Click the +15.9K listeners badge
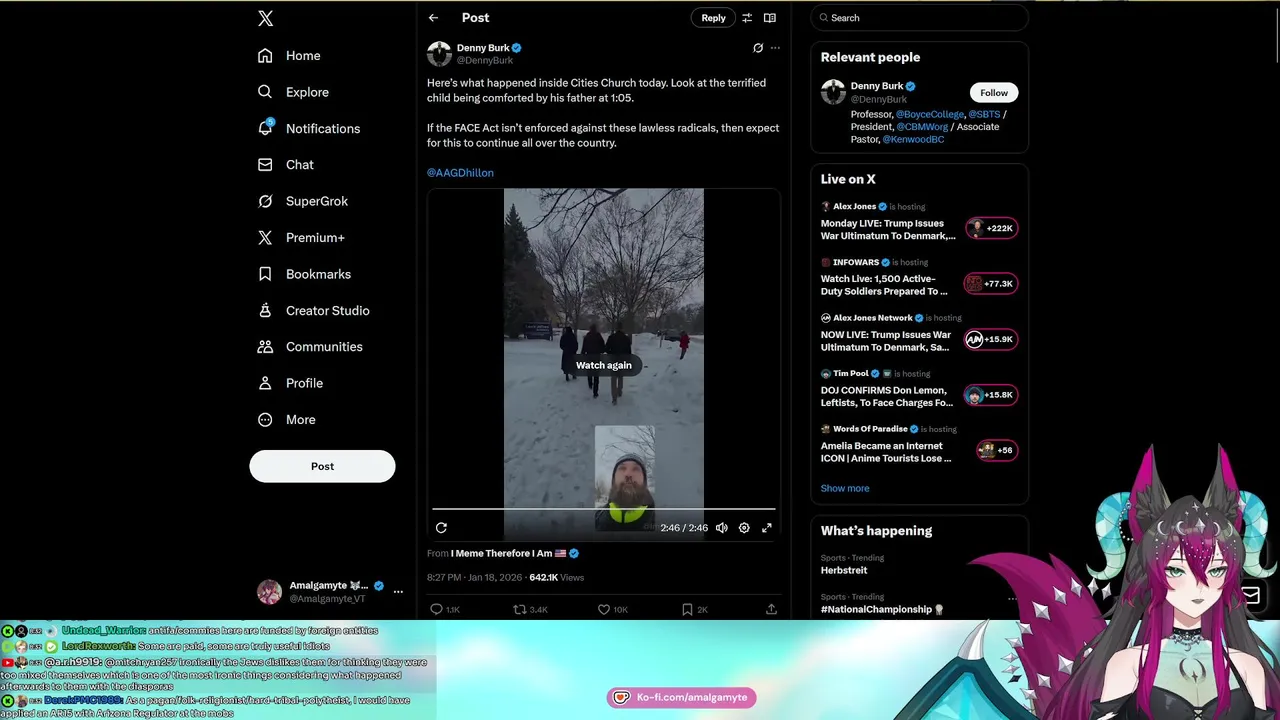1280x720 pixels. 990,340
